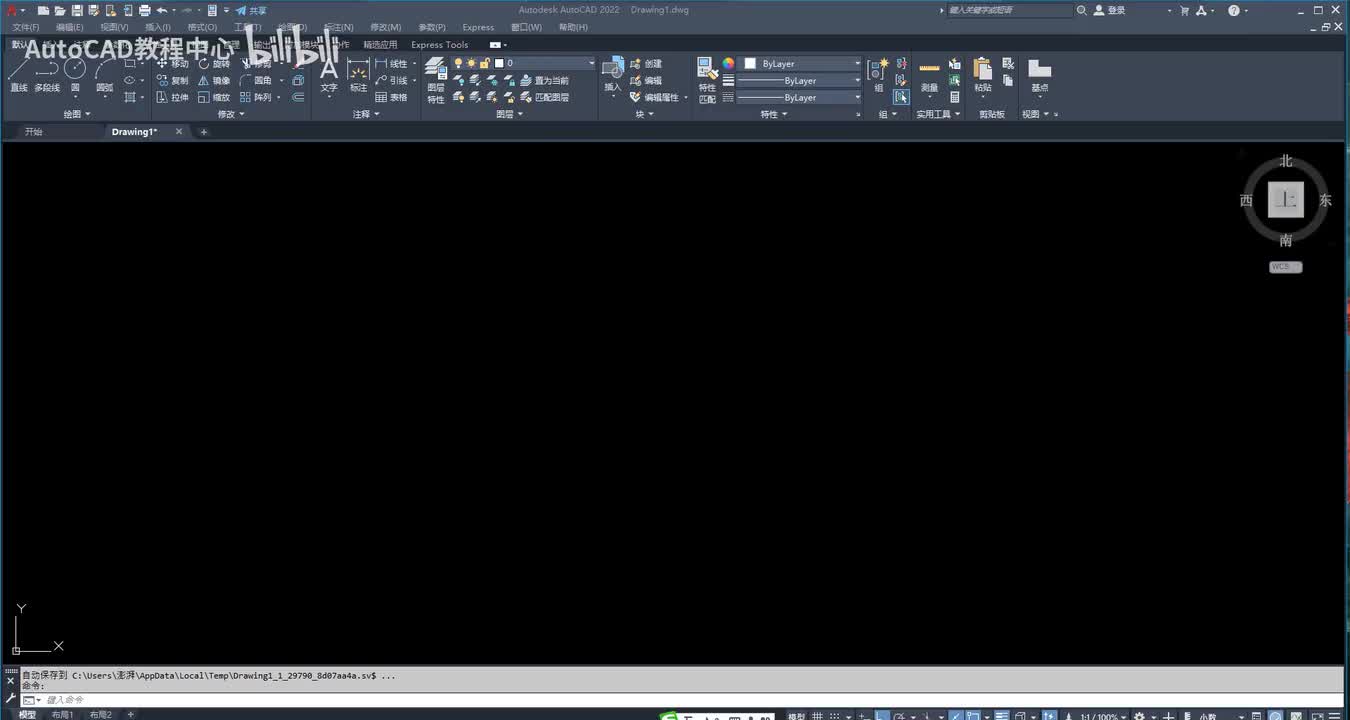The height and width of the screenshot is (720, 1350).
Task: Open the 文件(F) File menu
Action: 26,27
